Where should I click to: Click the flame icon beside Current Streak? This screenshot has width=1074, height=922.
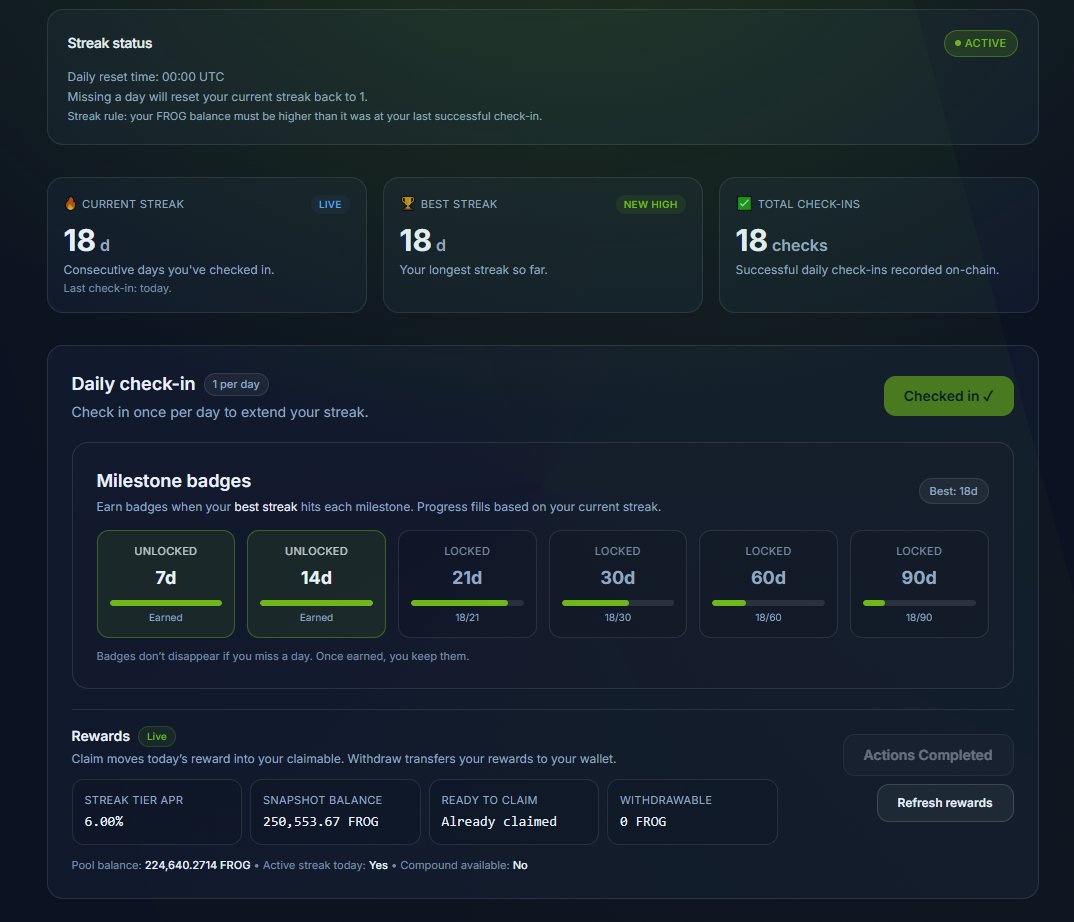coord(71,203)
